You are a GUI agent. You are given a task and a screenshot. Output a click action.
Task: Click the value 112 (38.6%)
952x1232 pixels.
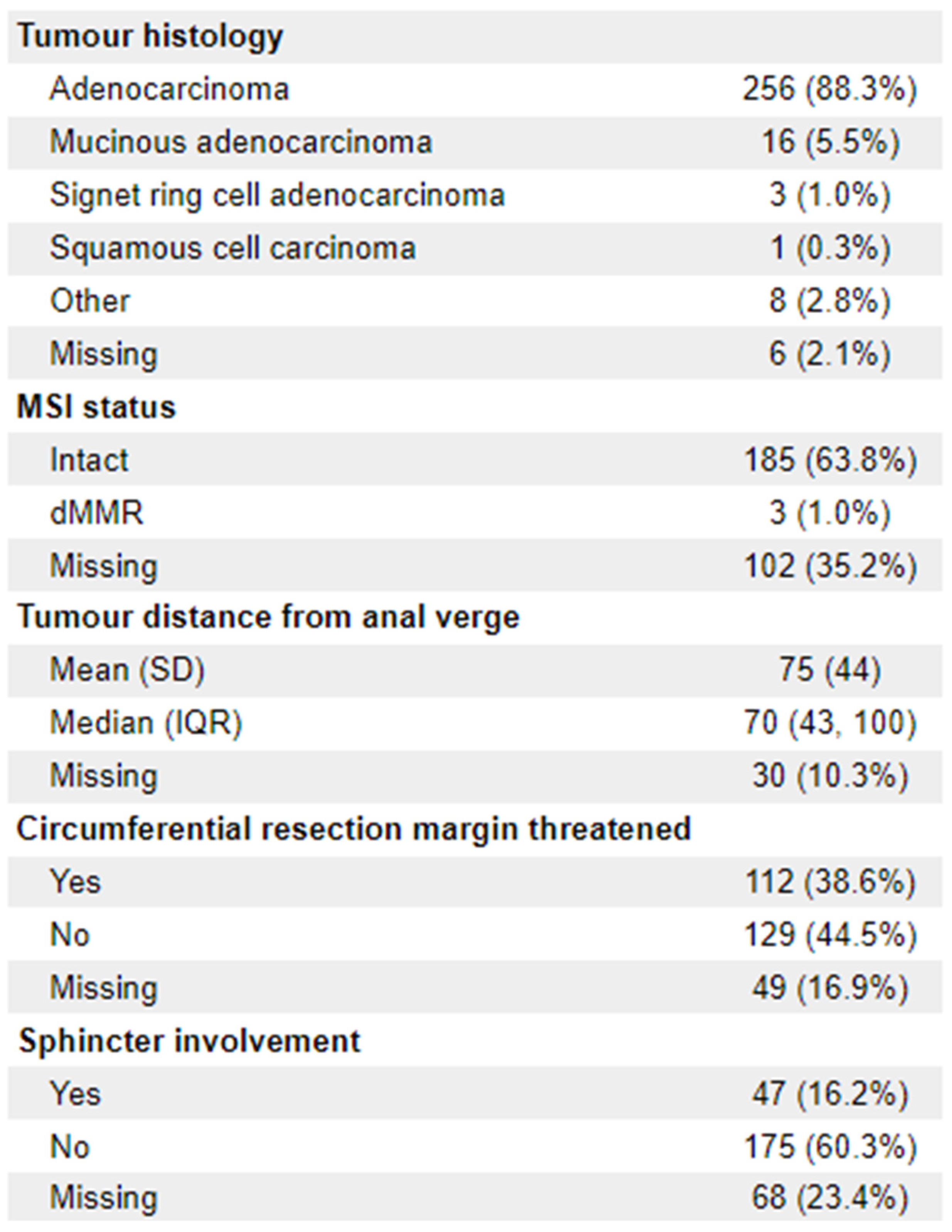point(829,882)
